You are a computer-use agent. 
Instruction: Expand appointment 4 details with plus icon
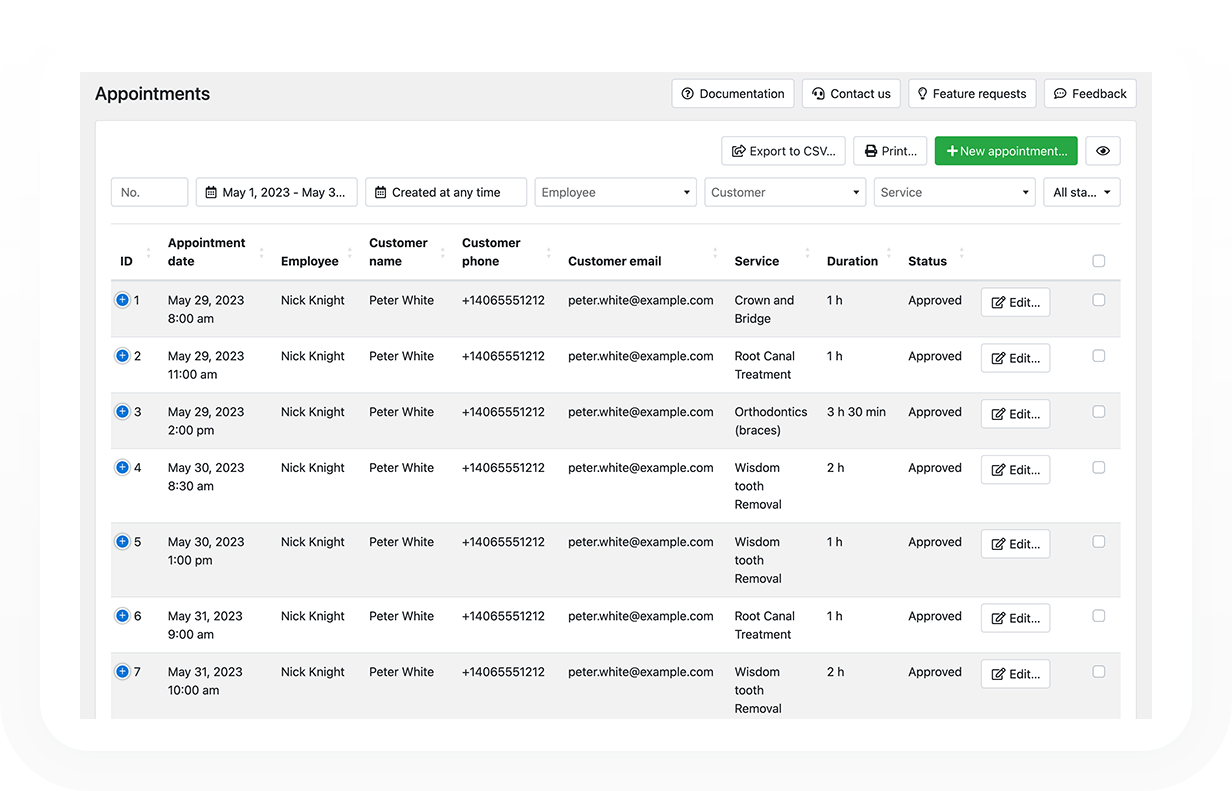coord(122,468)
